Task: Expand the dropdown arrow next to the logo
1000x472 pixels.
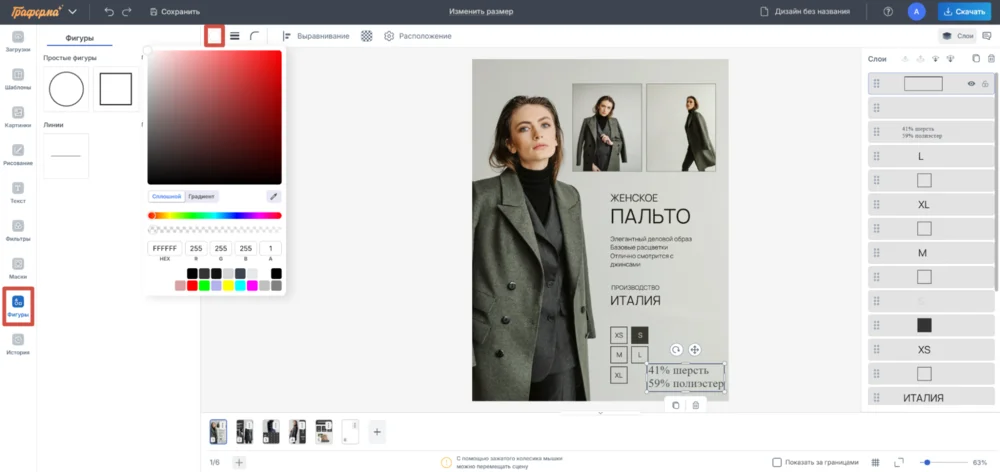Action: (73, 12)
